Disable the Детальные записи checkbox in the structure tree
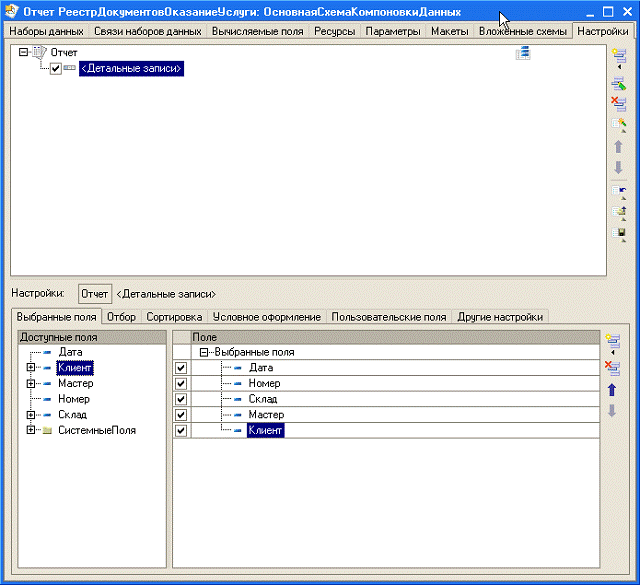 [56, 69]
